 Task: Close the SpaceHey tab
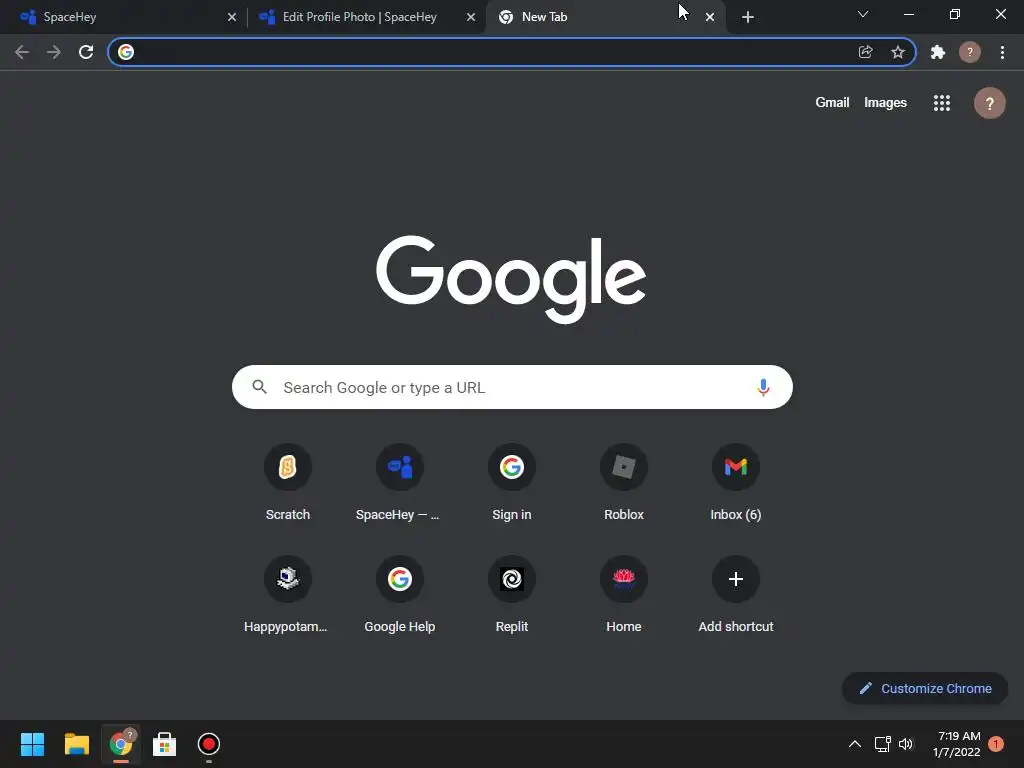pos(232,18)
